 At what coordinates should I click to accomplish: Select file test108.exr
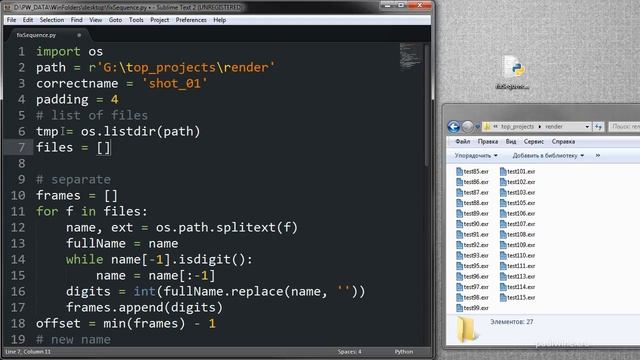(x=518, y=235)
